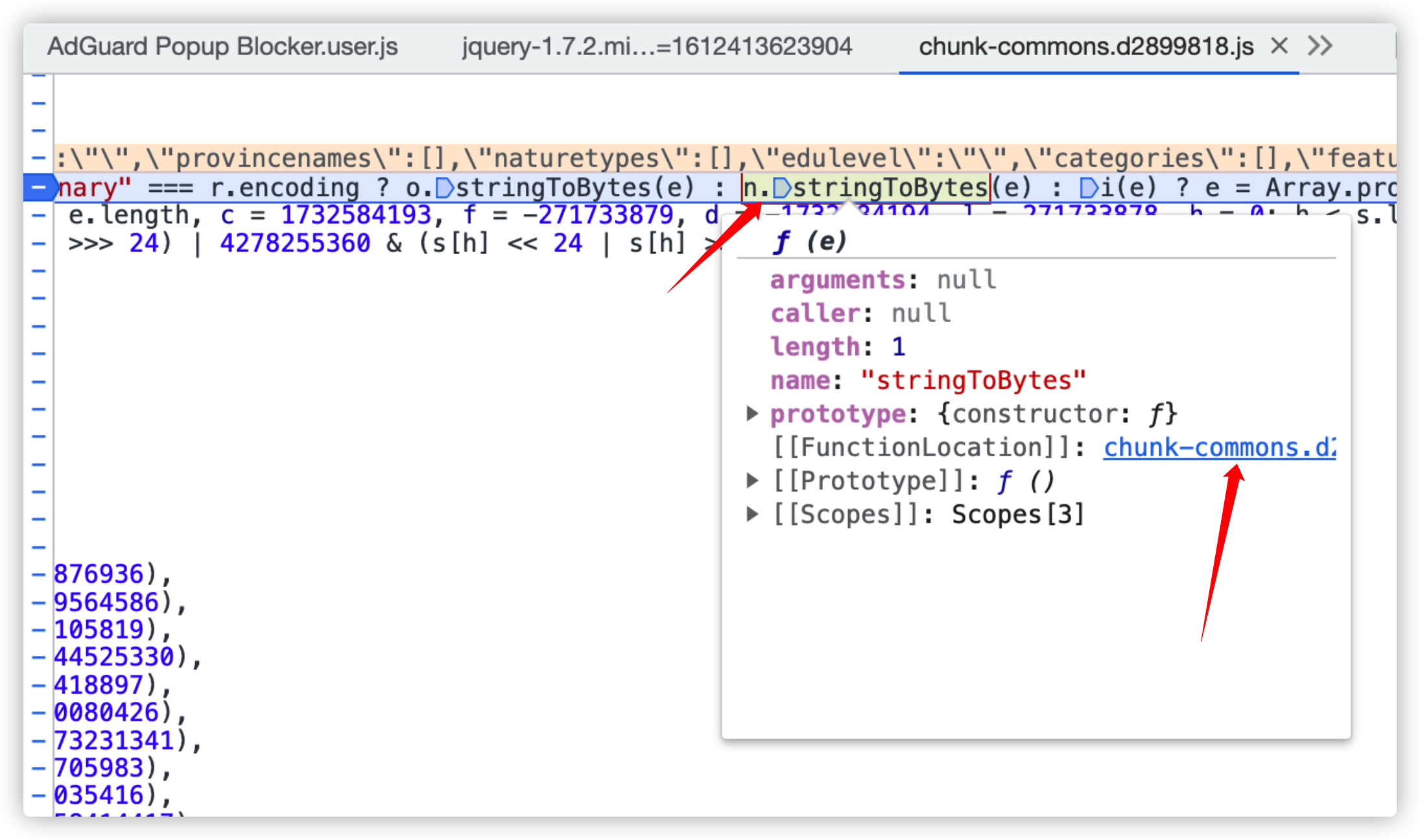The image size is (1420, 840).
Task: Expand the [[Prototype]] entry
Action: pyautogui.click(x=752, y=480)
